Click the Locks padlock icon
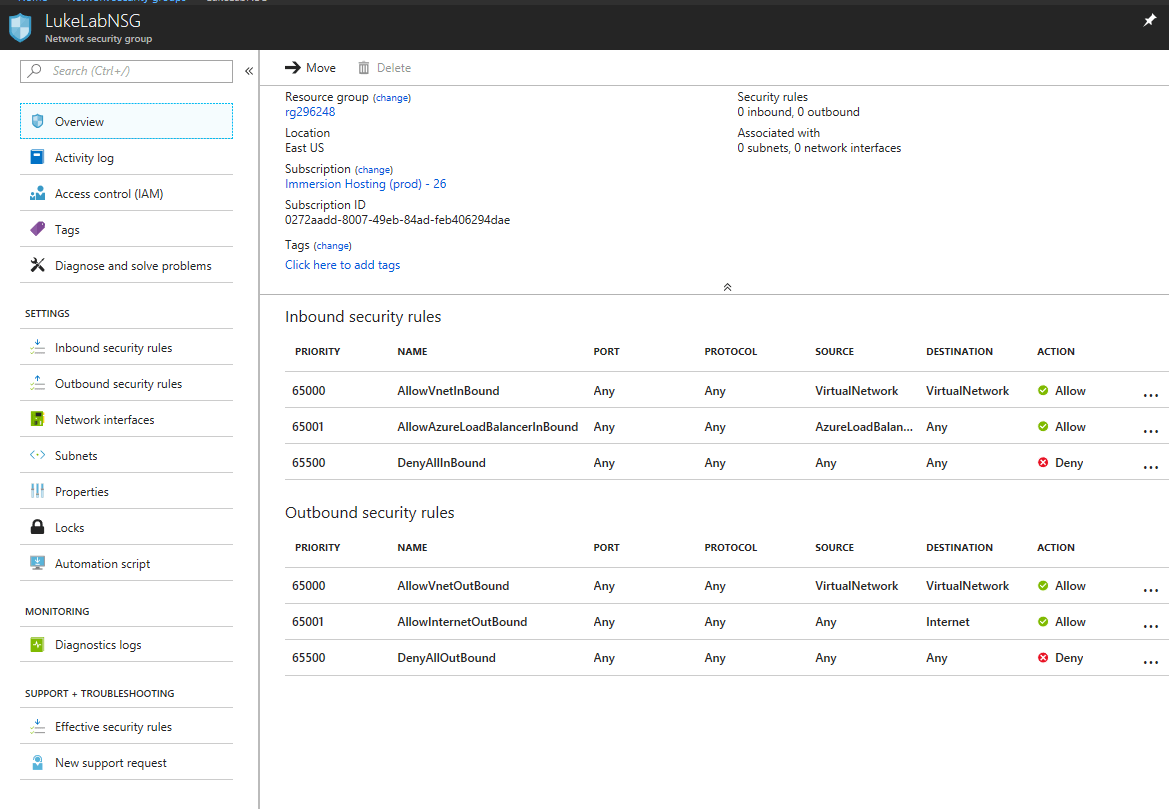Image resolution: width=1169 pixels, height=809 pixels. [37, 527]
